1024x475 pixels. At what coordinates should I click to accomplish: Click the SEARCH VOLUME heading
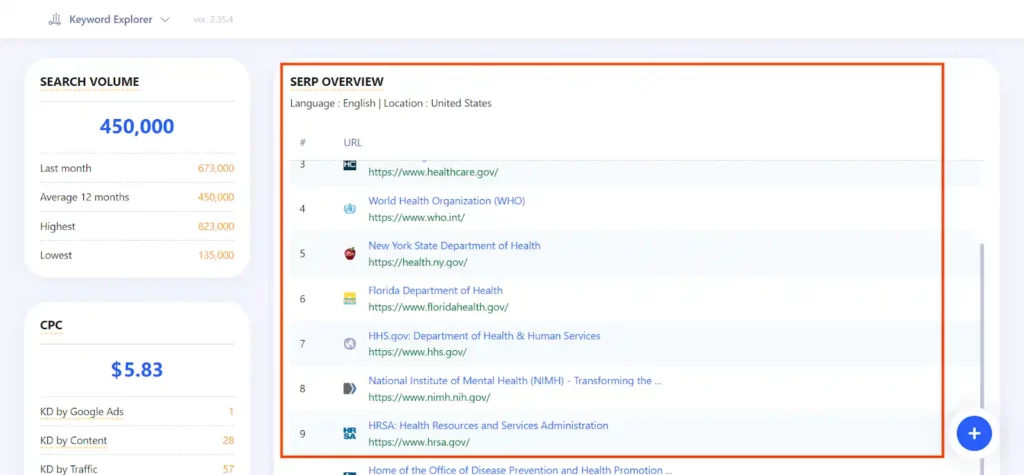[x=89, y=82]
